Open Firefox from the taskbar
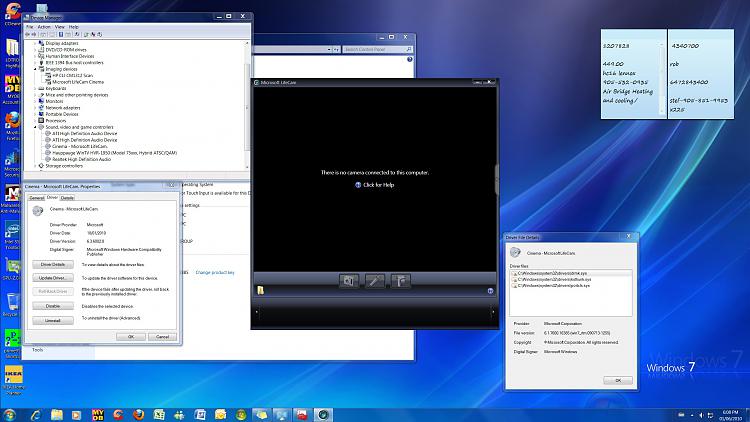750x422 pixels. 138,415
